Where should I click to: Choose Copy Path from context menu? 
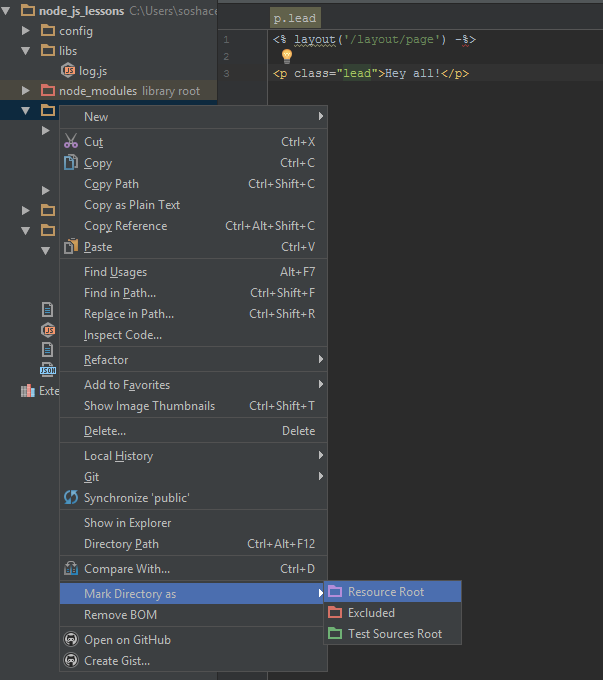pyautogui.click(x=193, y=184)
